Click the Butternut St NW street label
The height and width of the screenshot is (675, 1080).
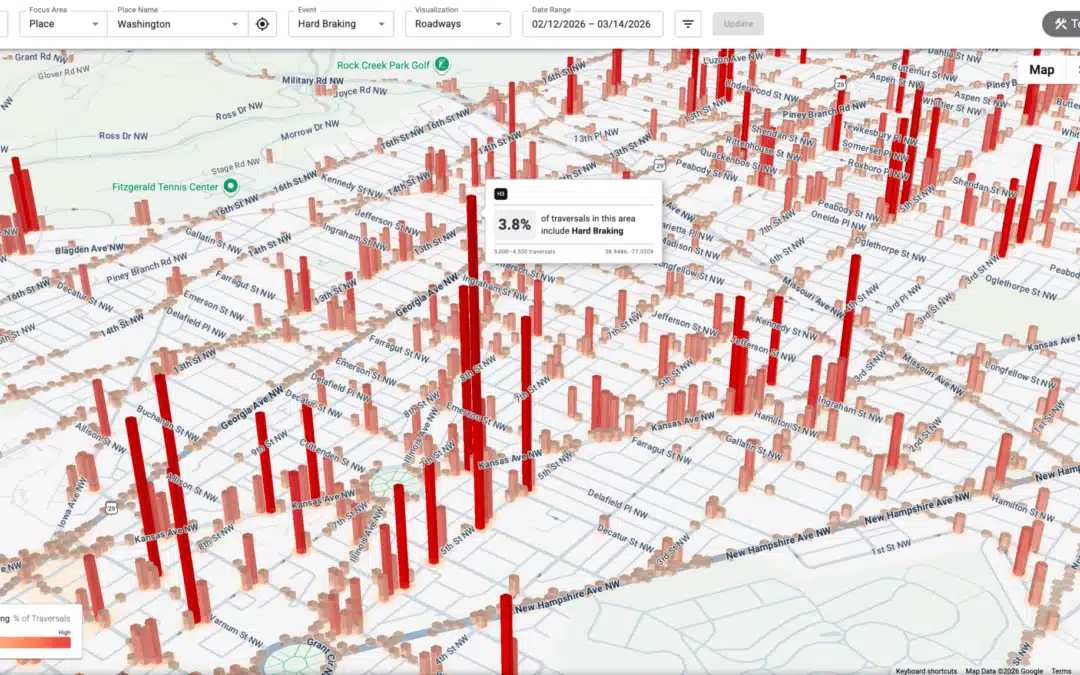[x=925, y=73]
